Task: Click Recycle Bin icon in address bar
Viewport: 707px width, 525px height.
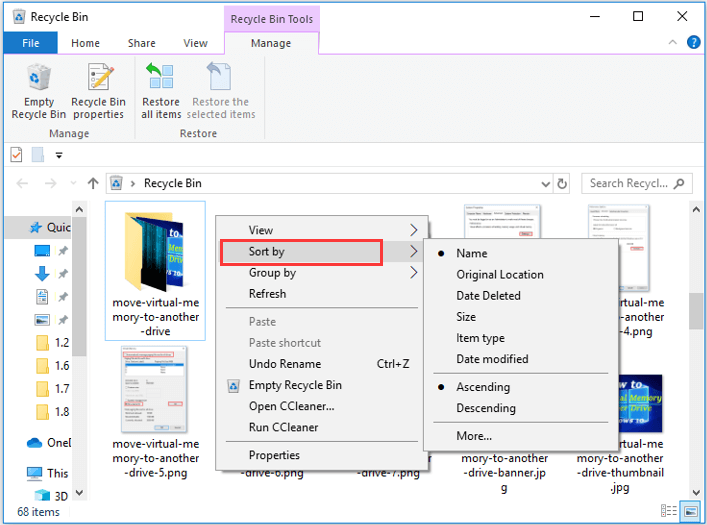Action: point(116,184)
